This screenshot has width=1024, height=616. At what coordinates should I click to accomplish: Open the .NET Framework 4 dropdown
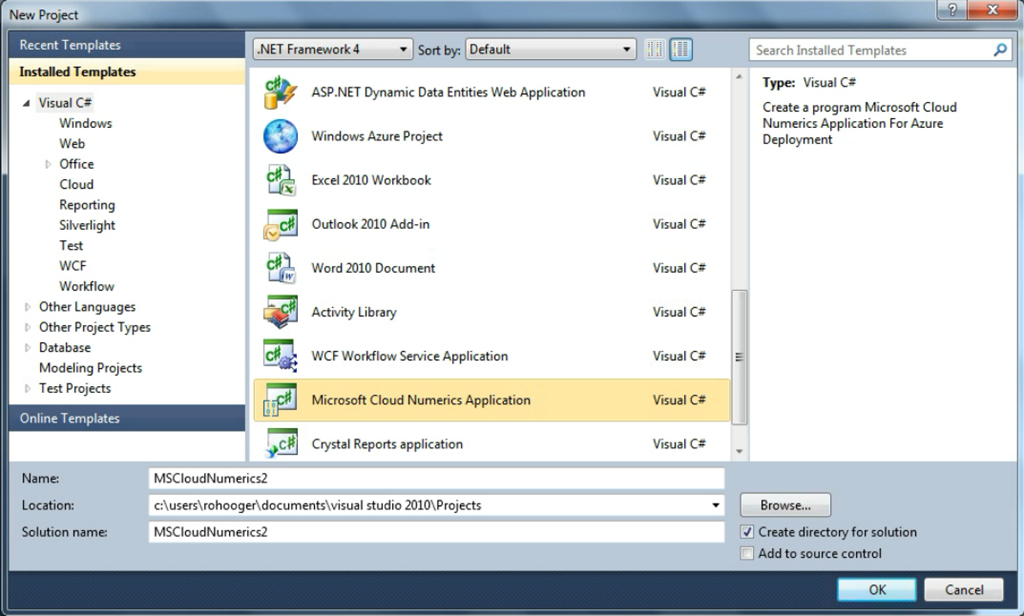(332, 49)
